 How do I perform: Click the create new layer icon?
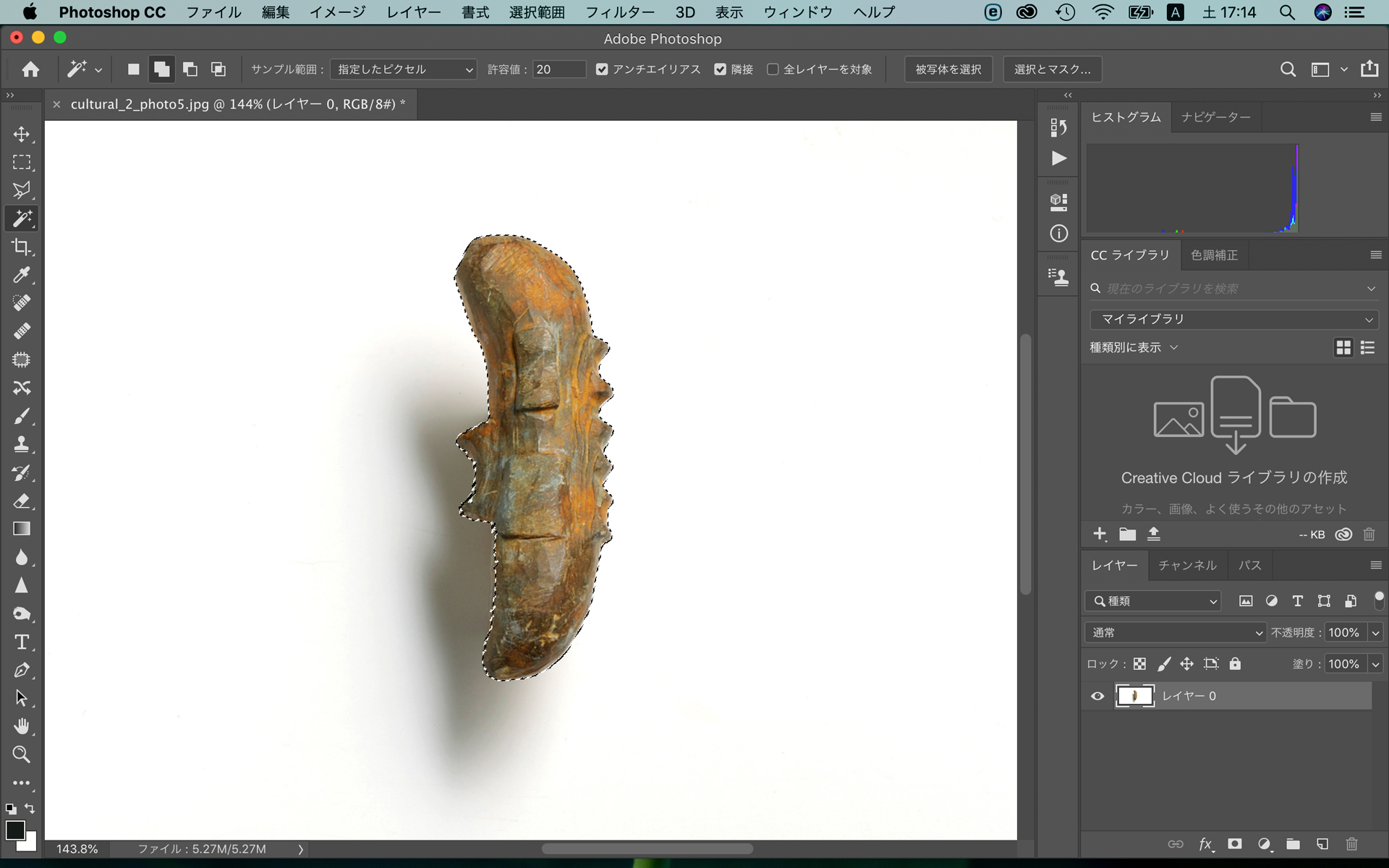(x=1322, y=844)
